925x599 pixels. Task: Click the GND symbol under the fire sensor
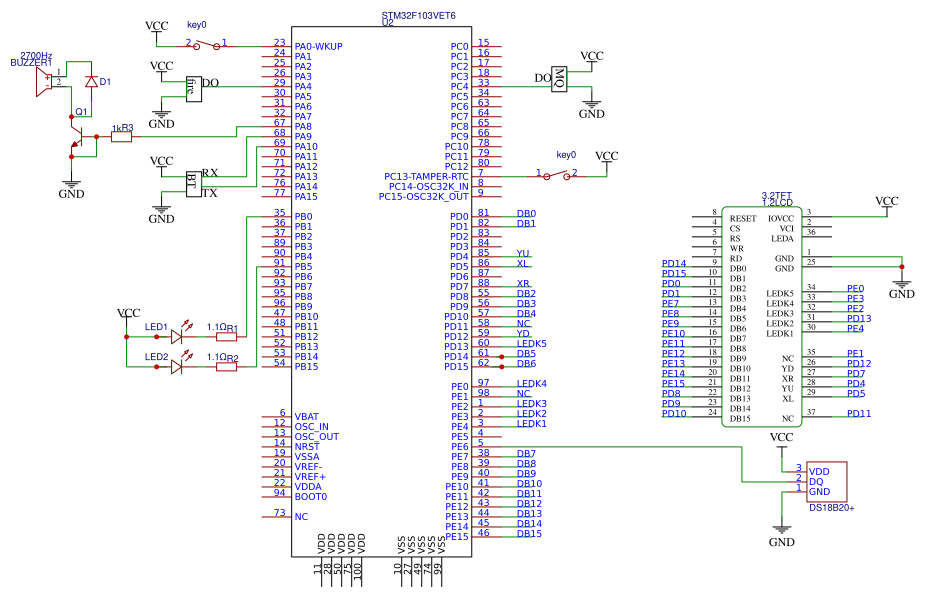(x=161, y=119)
